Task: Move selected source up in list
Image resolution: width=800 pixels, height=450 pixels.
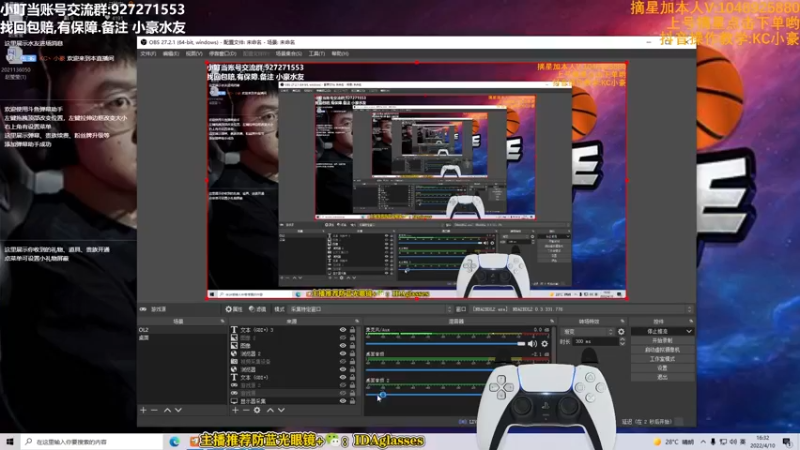Action: [x=270, y=410]
